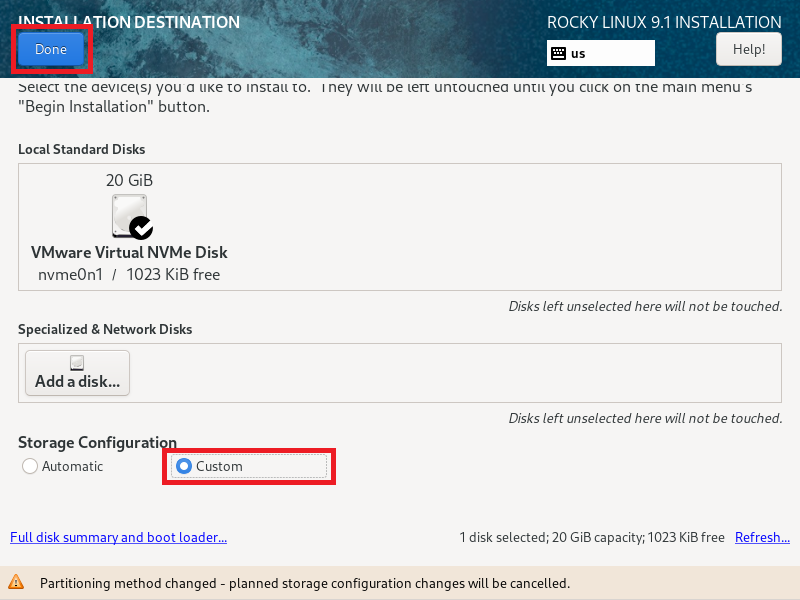Click the us keyboard layout indicator
This screenshot has width=800, height=600.
click(x=601, y=53)
